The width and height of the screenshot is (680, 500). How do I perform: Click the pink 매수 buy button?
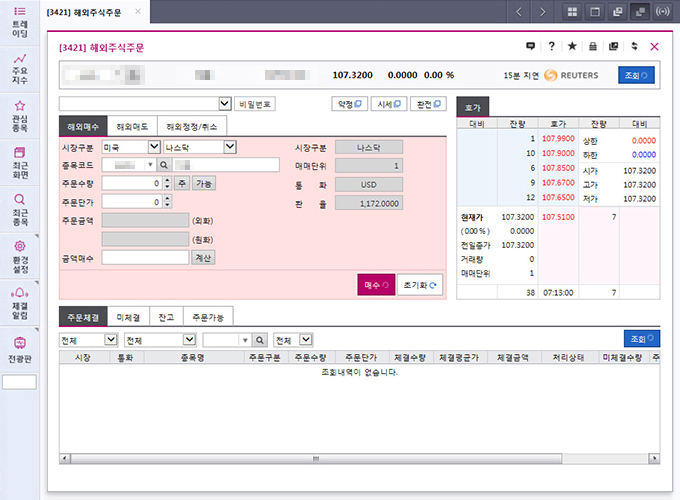(x=376, y=285)
